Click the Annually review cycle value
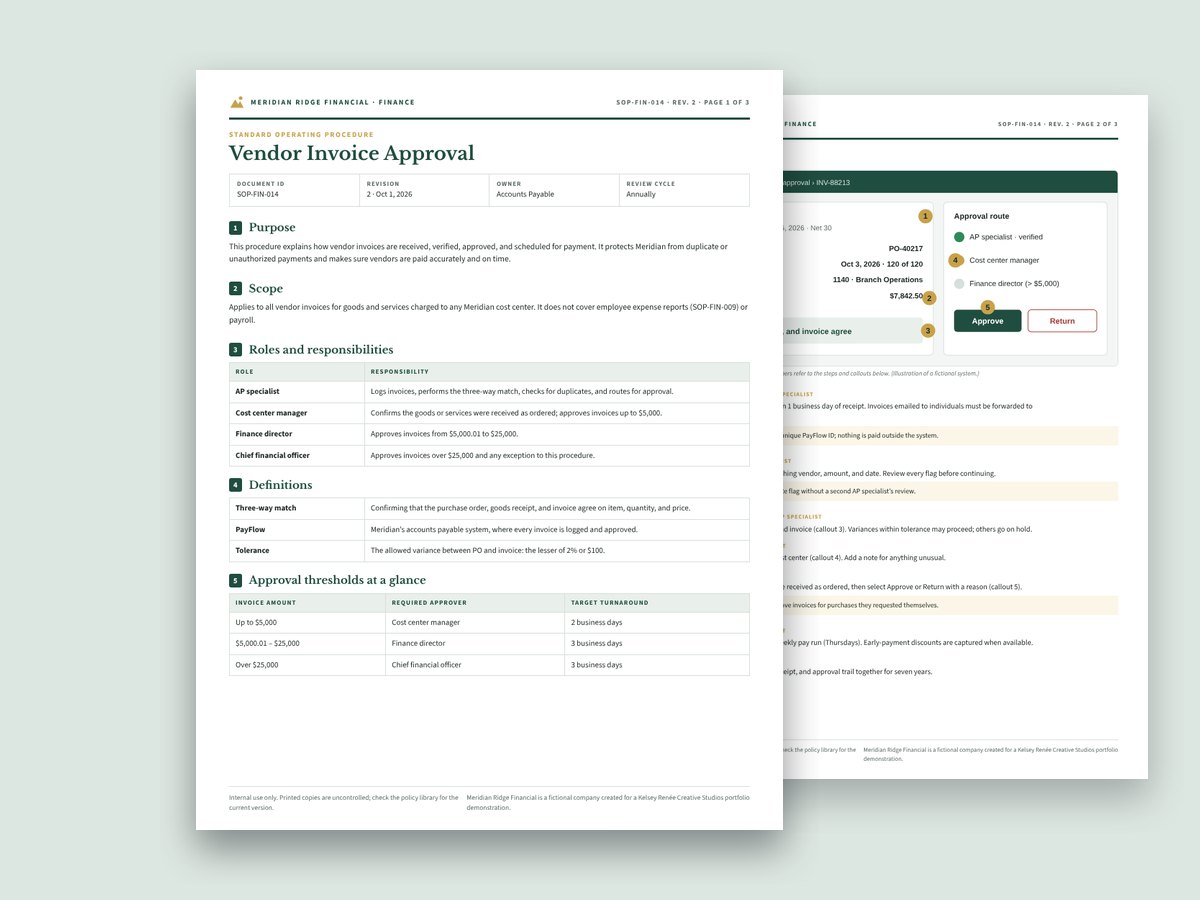Viewport: 1200px width, 900px height. point(641,195)
